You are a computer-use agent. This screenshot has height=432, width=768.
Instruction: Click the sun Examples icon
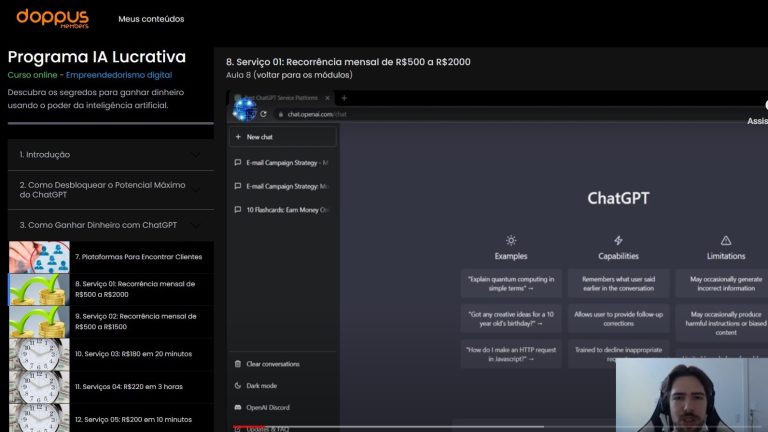(x=511, y=240)
